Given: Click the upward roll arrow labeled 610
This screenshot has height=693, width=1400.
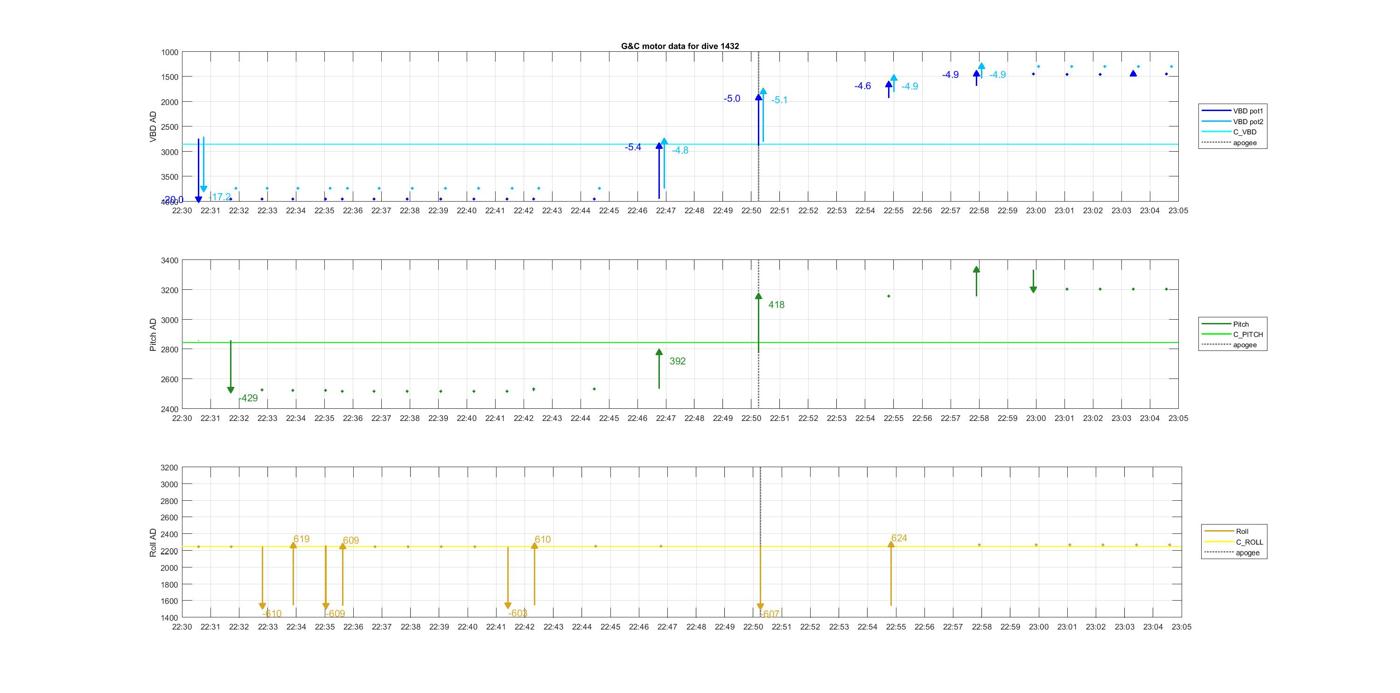Looking at the screenshot, I should [x=534, y=573].
